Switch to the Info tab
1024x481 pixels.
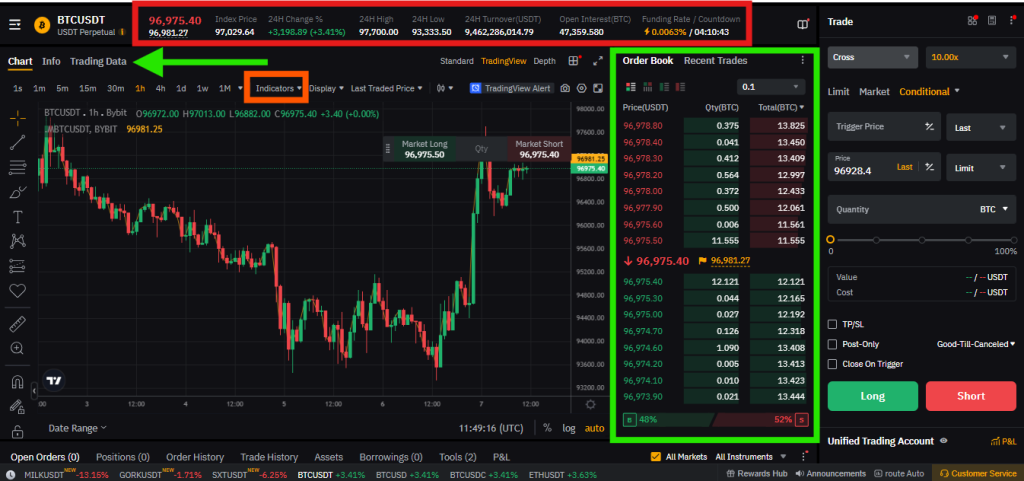point(51,61)
